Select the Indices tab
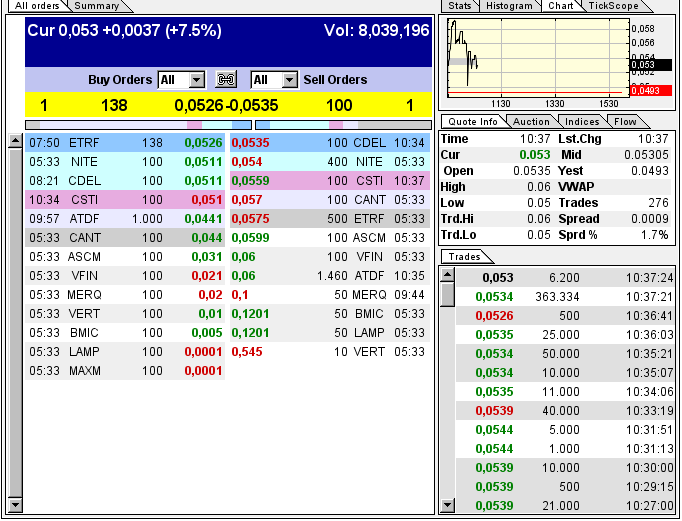The width and height of the screenshot is (682, 521). [x=582, y=122]
